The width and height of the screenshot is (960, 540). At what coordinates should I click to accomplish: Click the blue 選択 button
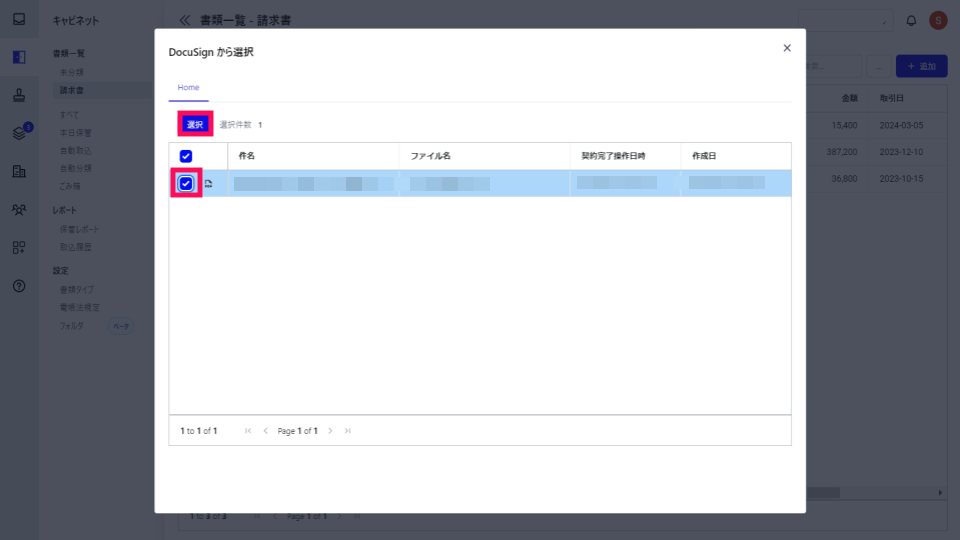pyautogui.click(x=195, y=124)
